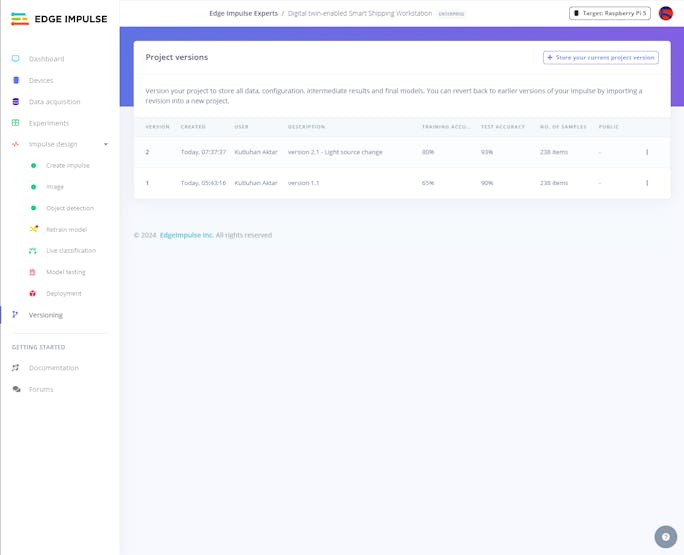
Task: Follow the EdgeImpulse Inc. footer link
Action: point(186,235)
